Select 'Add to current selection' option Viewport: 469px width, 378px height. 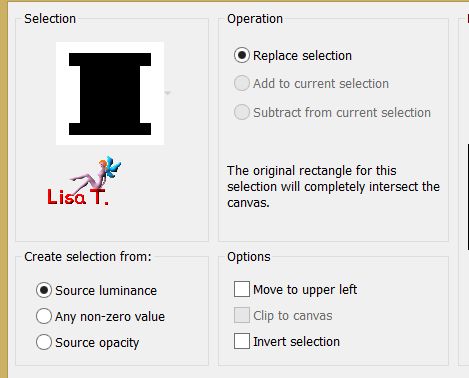(x=242, y=83)
